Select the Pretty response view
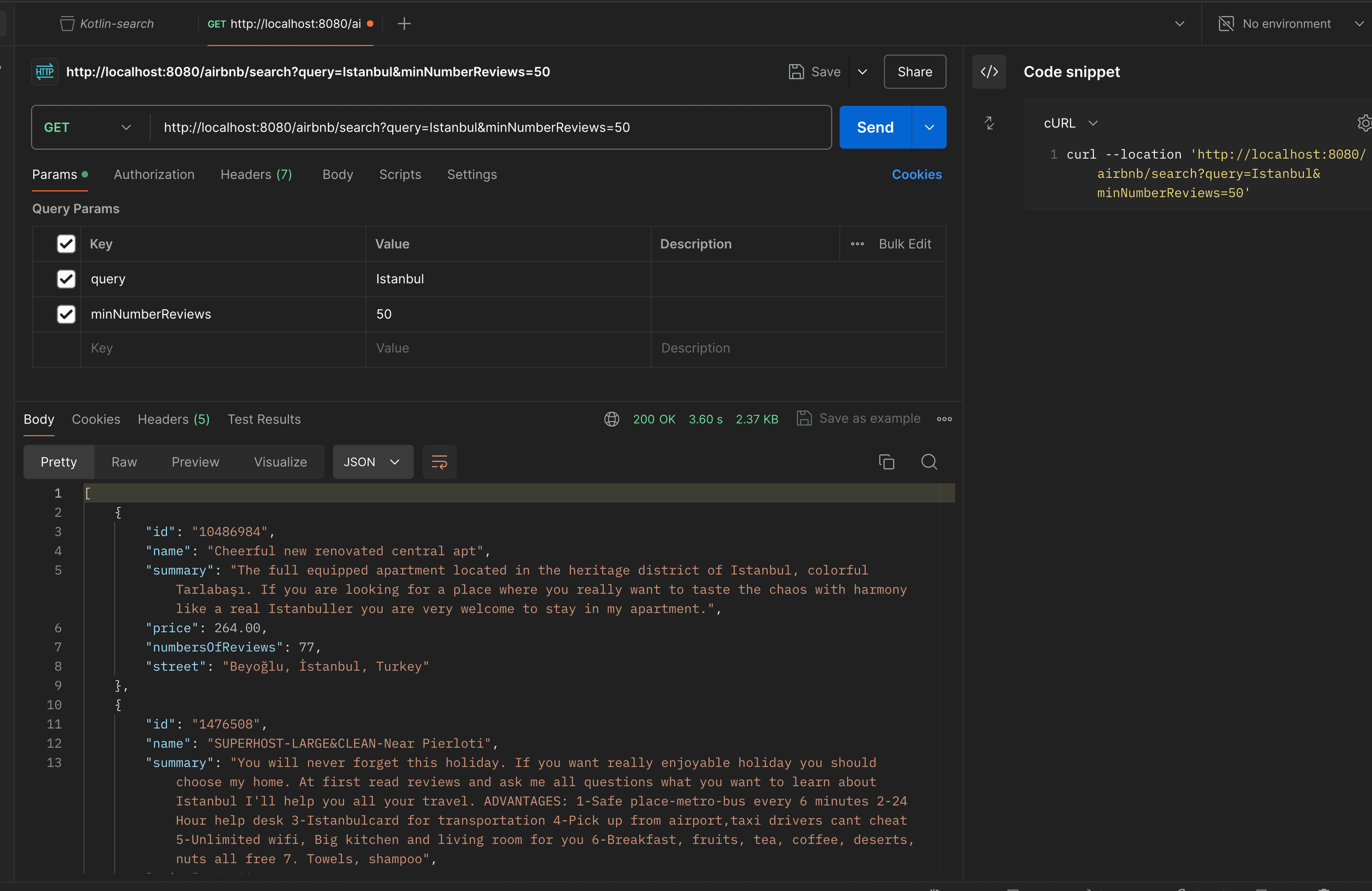Viewport: 1372px width, 891px height. (x=59, y=462)
